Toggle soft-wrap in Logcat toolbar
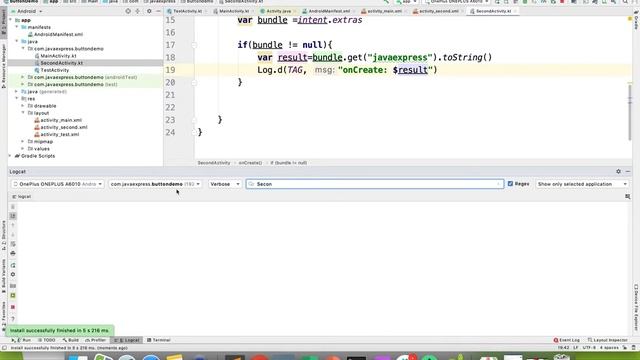 pos(13,244)
